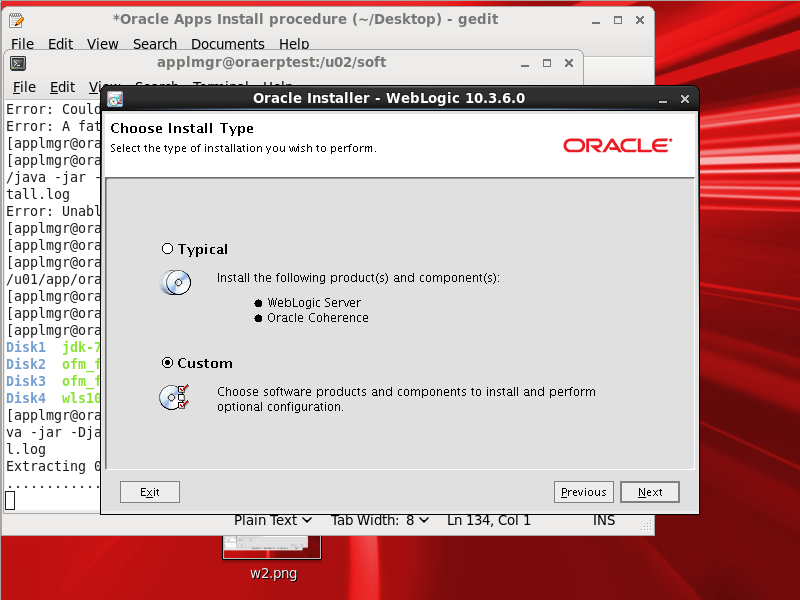The height and width of the screenshot is (600, 800).
Task: Open Tab Width dropdown in gedit
Action: coord(380,520)
